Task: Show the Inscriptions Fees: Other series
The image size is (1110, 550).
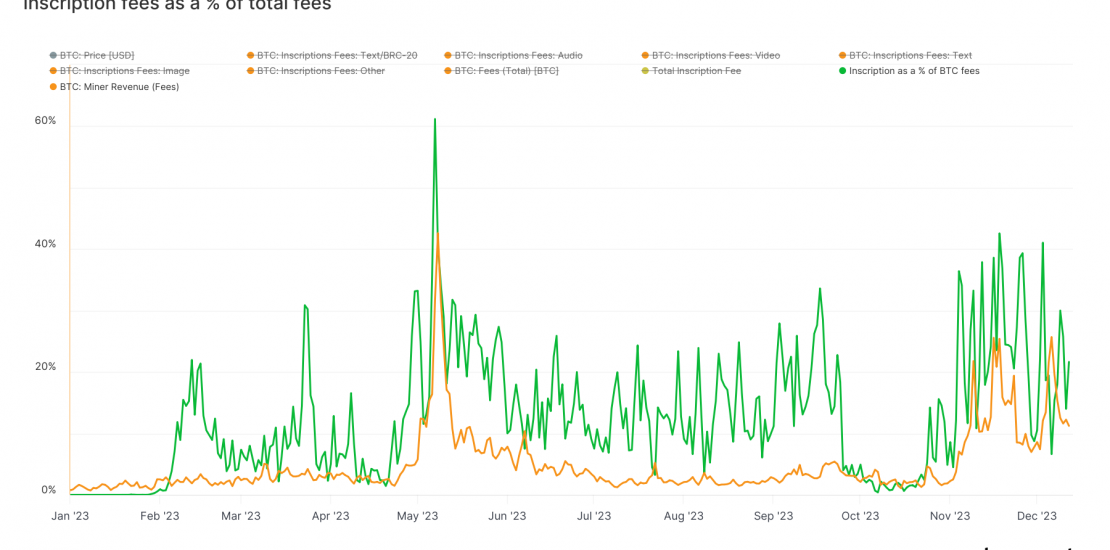Action: [x=320, y=72]
